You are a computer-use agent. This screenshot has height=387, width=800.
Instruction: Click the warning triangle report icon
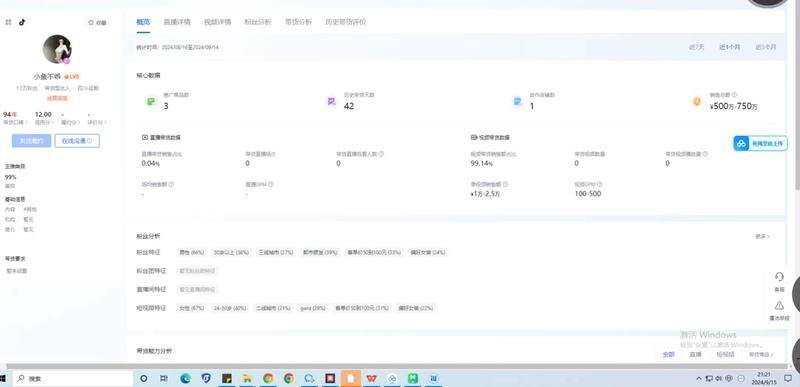coord(779,305)
